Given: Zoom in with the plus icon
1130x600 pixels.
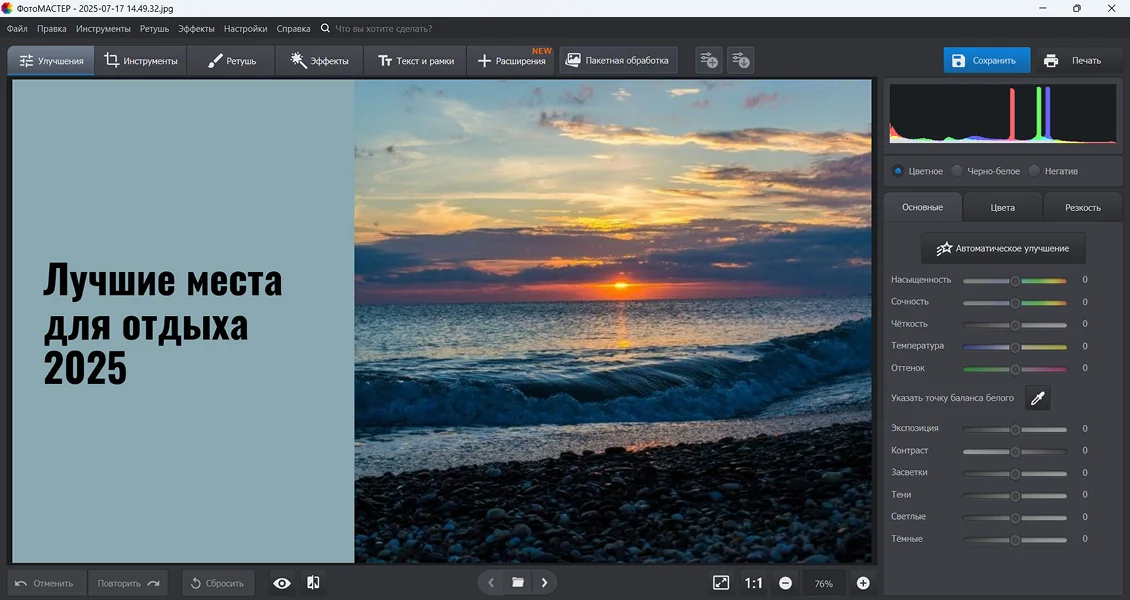Looking at the screenshot, I should [863, 583].
